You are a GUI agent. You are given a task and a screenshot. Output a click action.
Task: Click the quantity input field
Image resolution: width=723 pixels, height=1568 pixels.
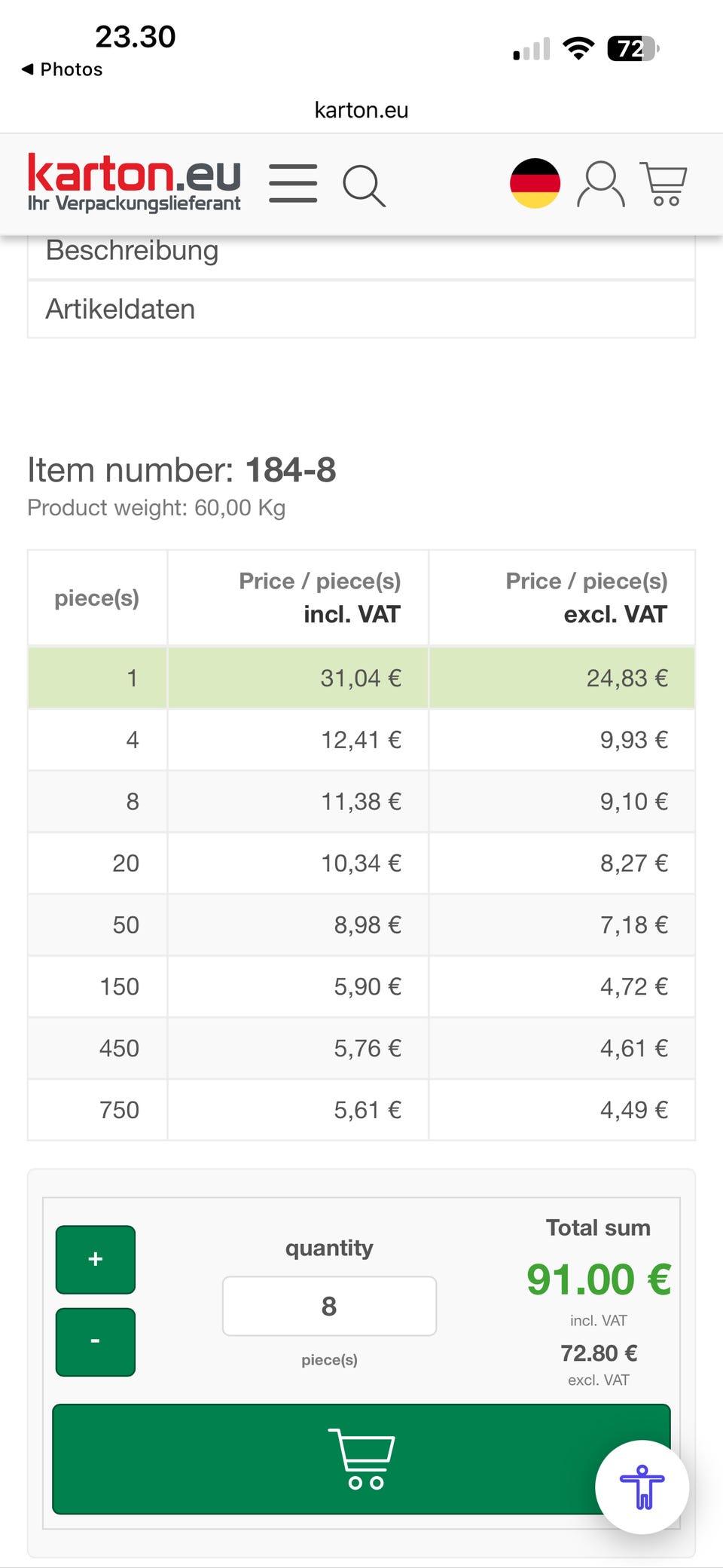point(329,1306)
